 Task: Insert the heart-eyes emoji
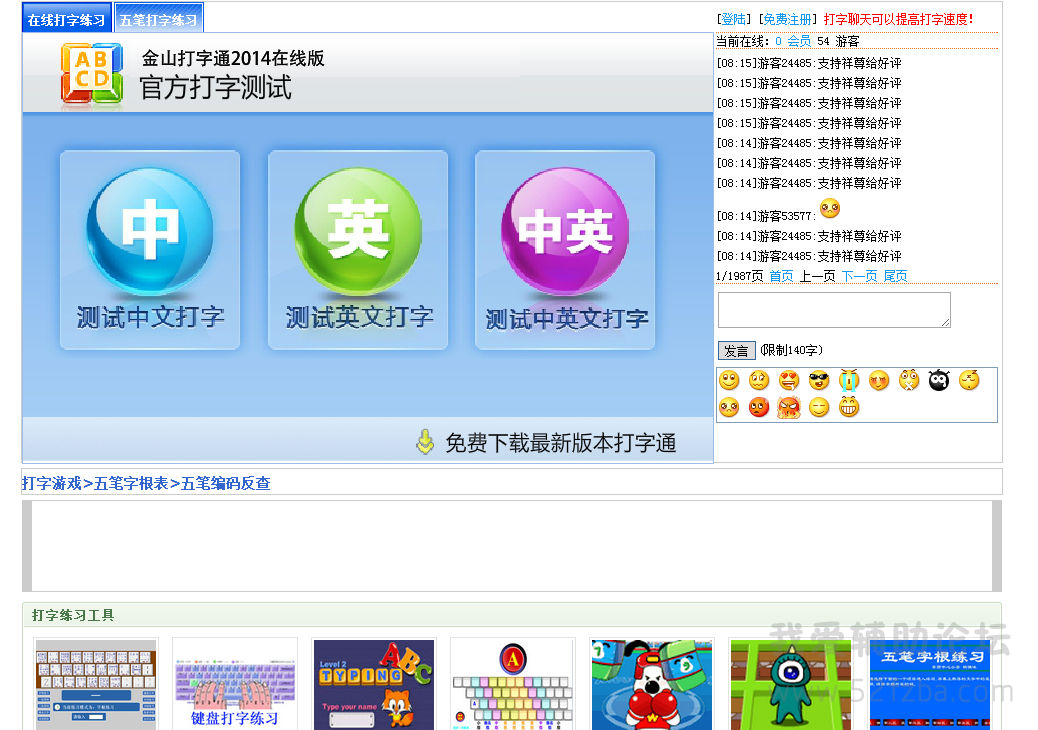pos(789,381)
